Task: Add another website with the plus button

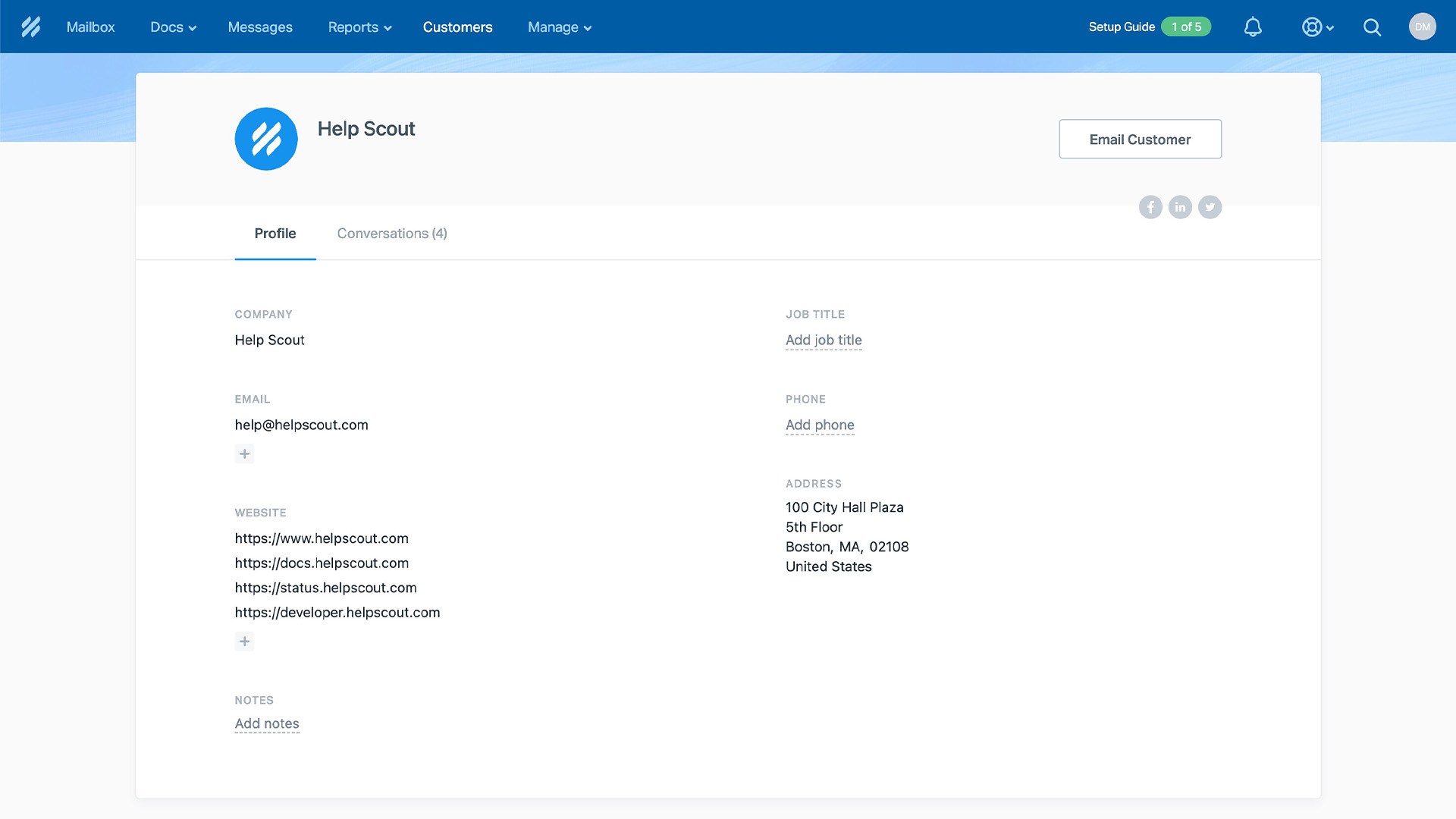Action: (244, 642)
